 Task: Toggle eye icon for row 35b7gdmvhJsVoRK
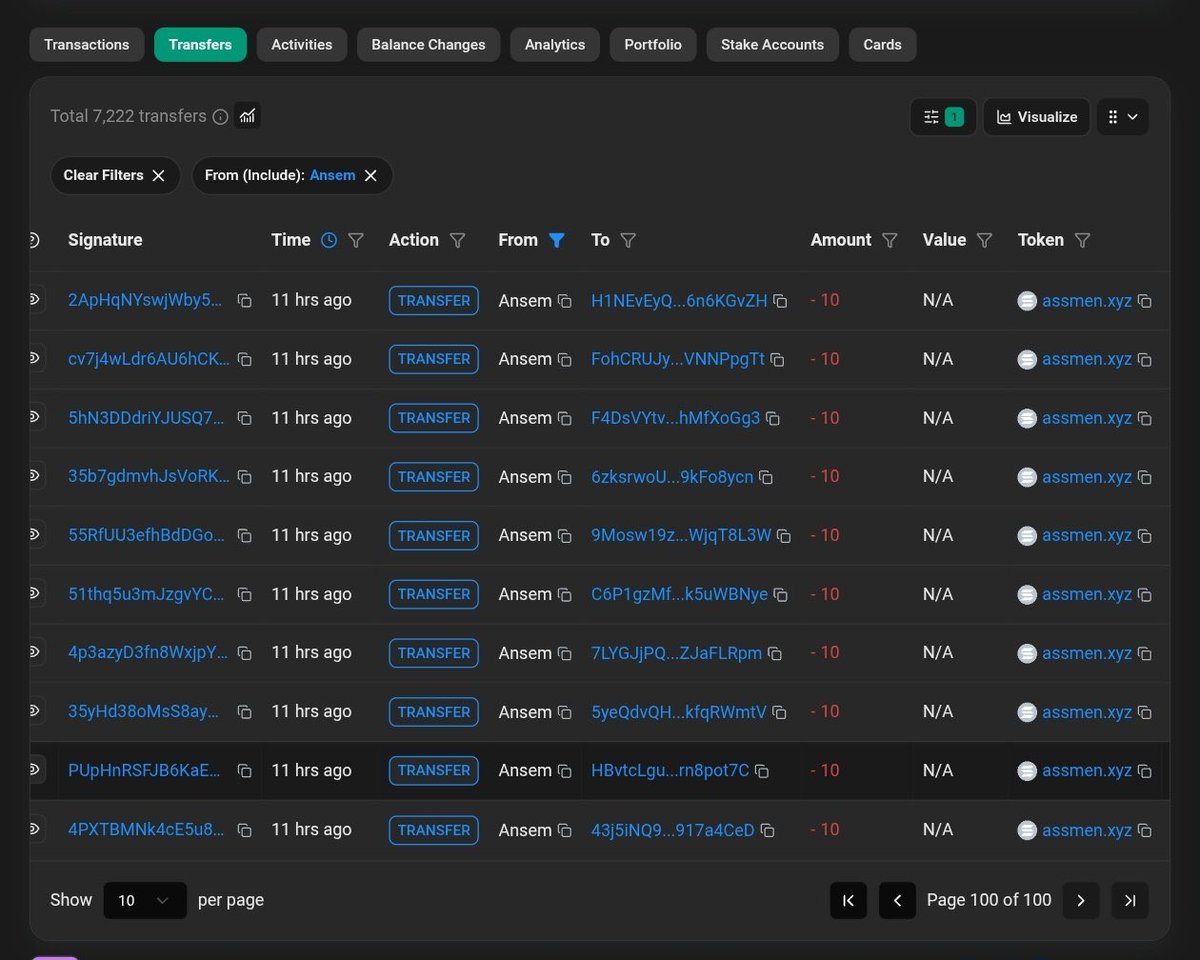[x=36, y=475]
